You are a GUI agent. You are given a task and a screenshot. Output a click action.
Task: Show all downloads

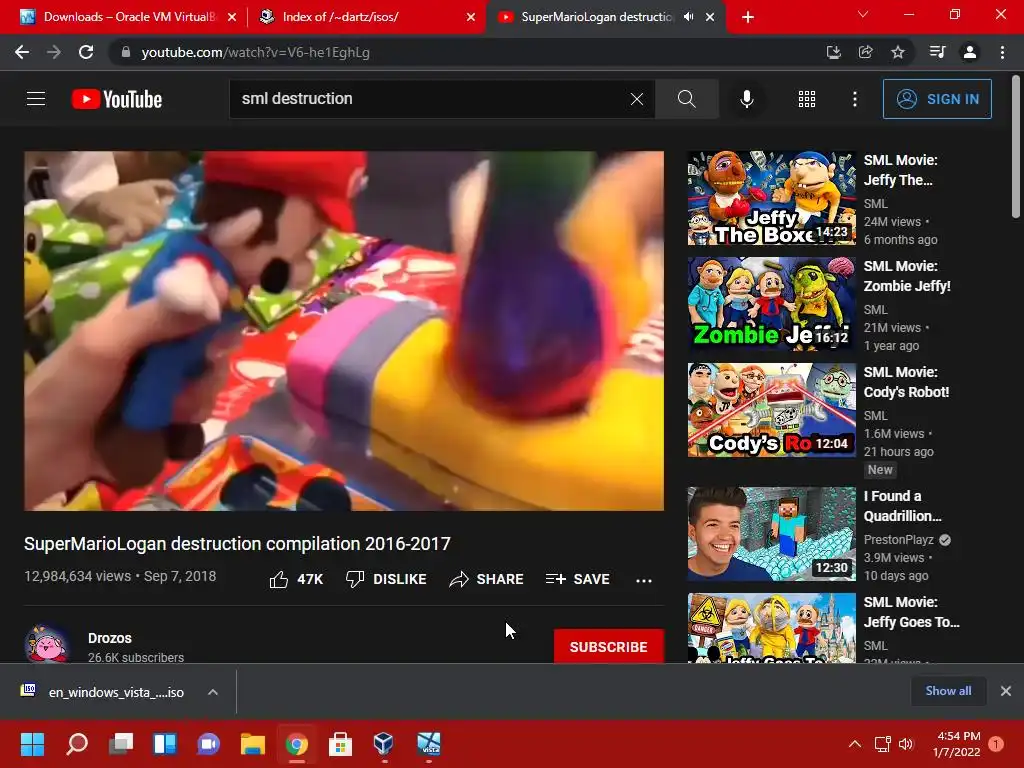948,691
